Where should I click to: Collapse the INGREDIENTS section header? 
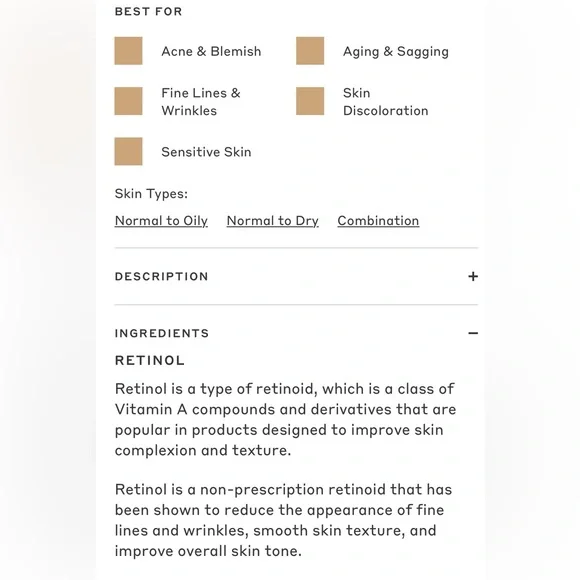coord(296,333)
